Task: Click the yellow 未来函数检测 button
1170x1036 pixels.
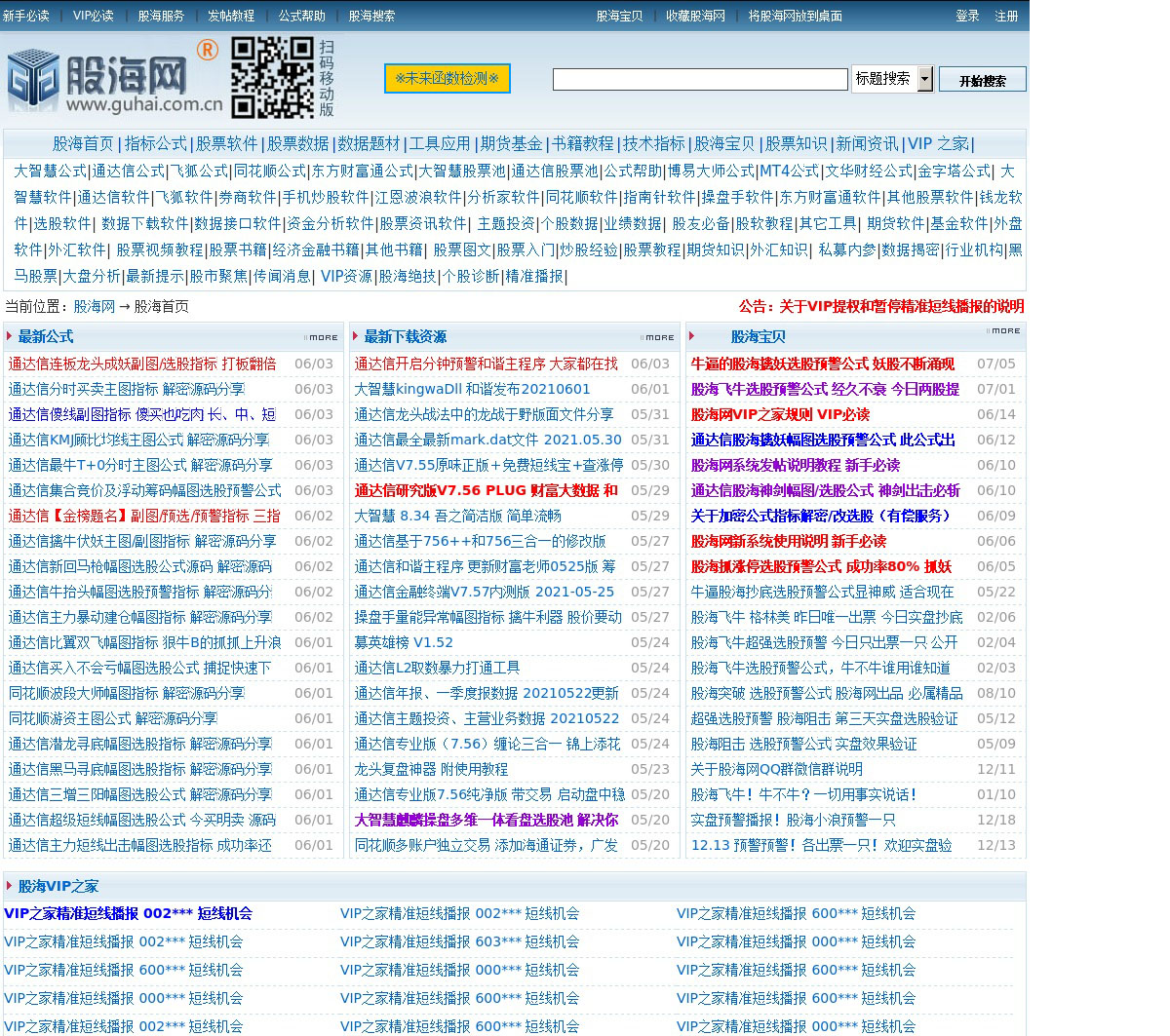Action: point(447,78)
